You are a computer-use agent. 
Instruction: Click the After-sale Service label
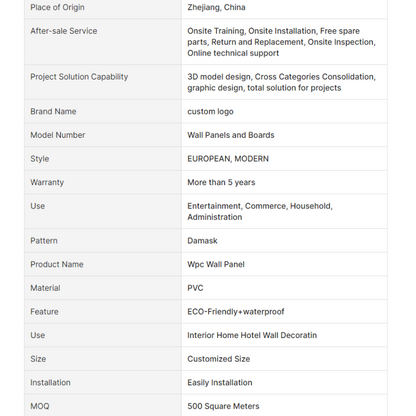pos(64,31)
